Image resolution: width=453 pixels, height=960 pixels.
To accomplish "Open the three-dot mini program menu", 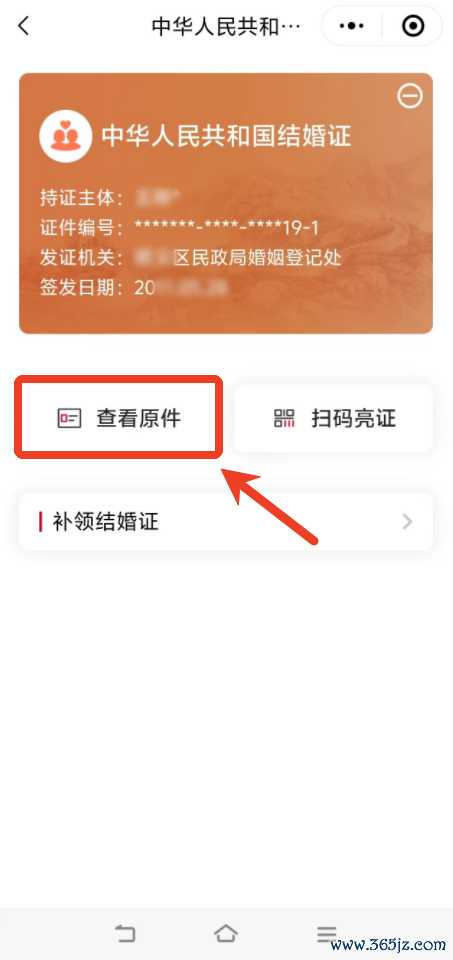I will click(352, 26).
